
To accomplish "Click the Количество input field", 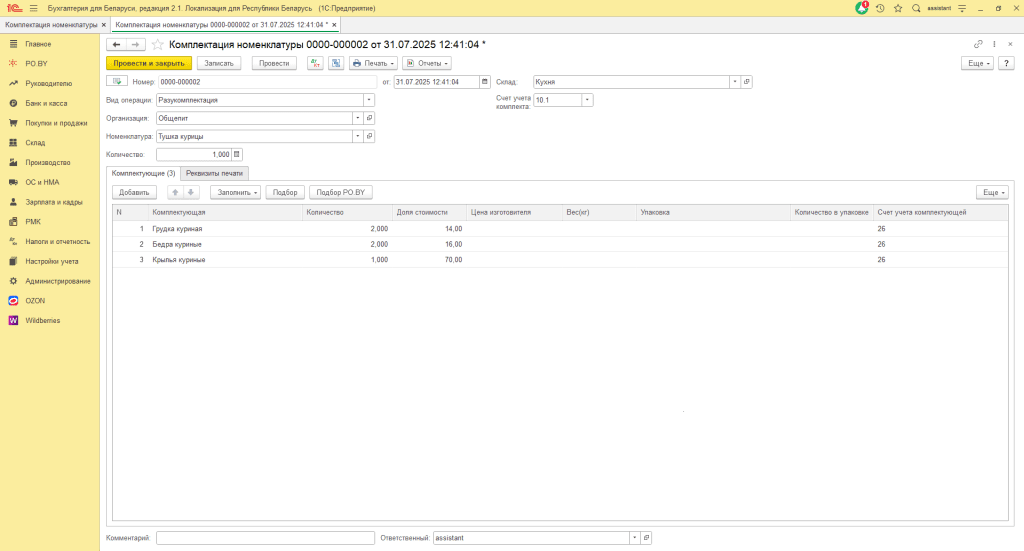I will [x=194, y=155].
